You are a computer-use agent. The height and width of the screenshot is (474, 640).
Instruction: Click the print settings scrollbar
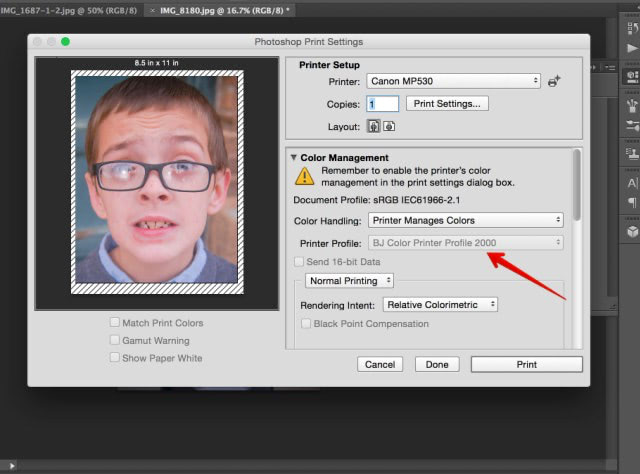[x=577, y=185]
